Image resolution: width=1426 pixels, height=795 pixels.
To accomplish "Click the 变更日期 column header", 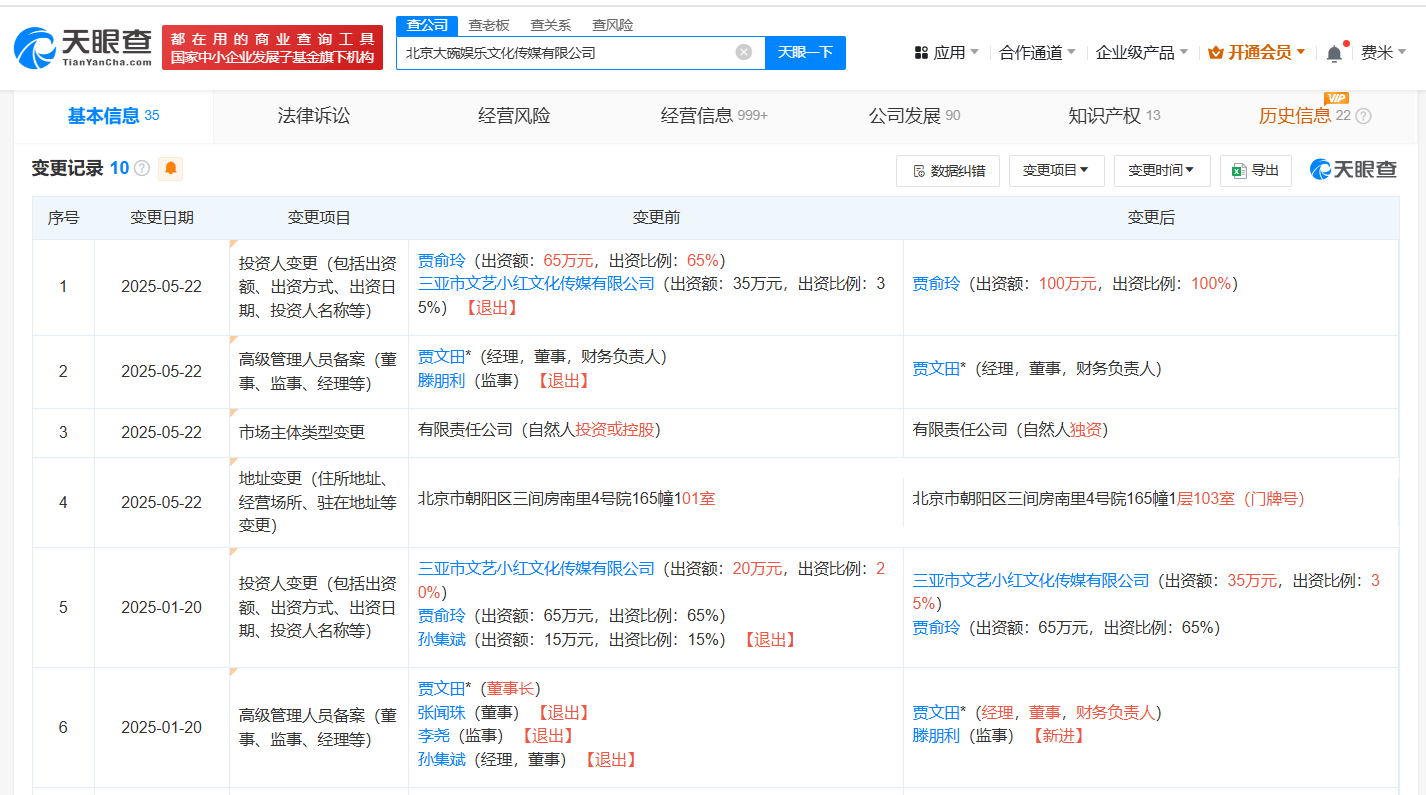I will point(162,217).
